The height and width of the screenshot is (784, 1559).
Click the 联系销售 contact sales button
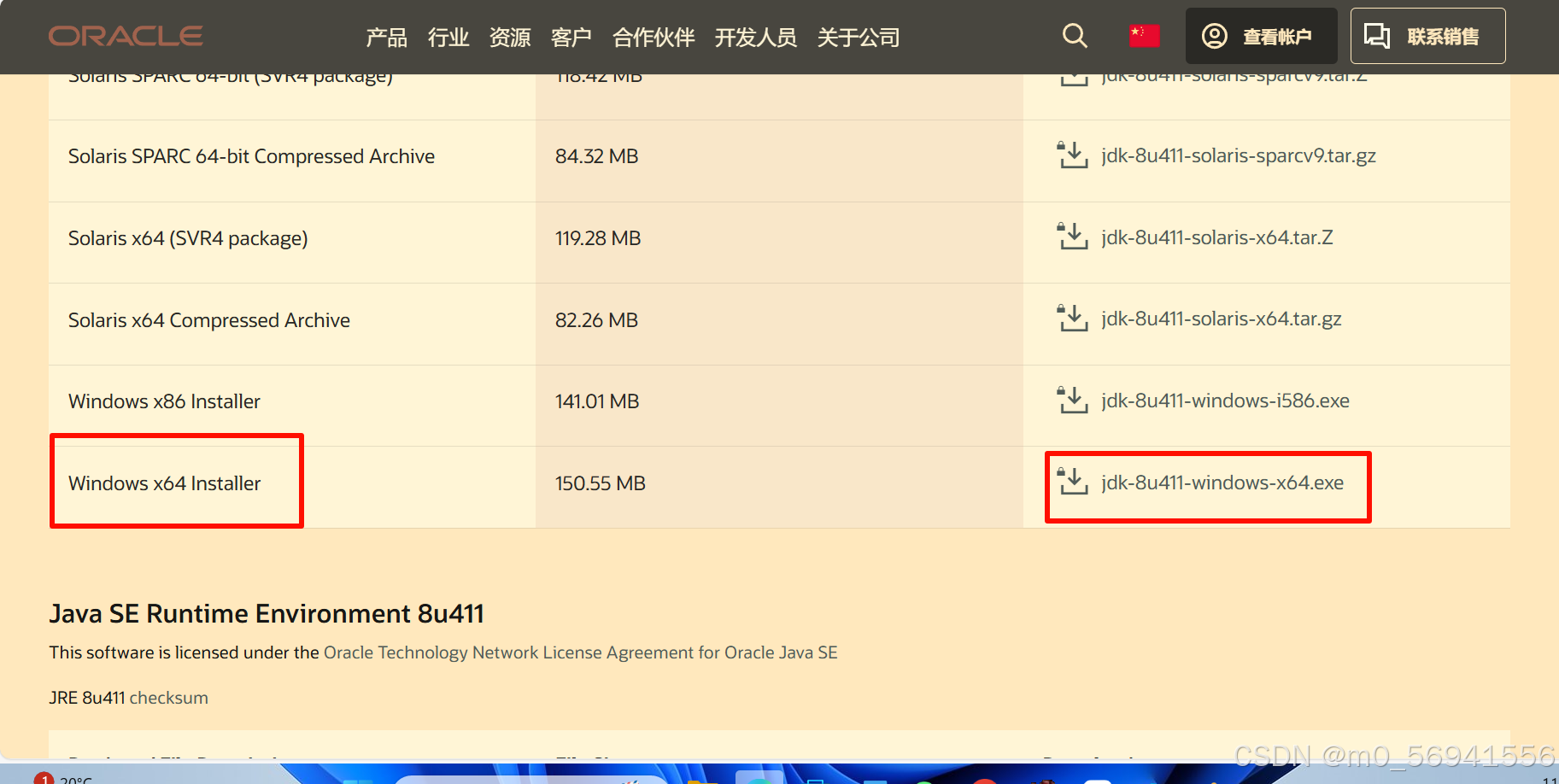click(1427, 36)
